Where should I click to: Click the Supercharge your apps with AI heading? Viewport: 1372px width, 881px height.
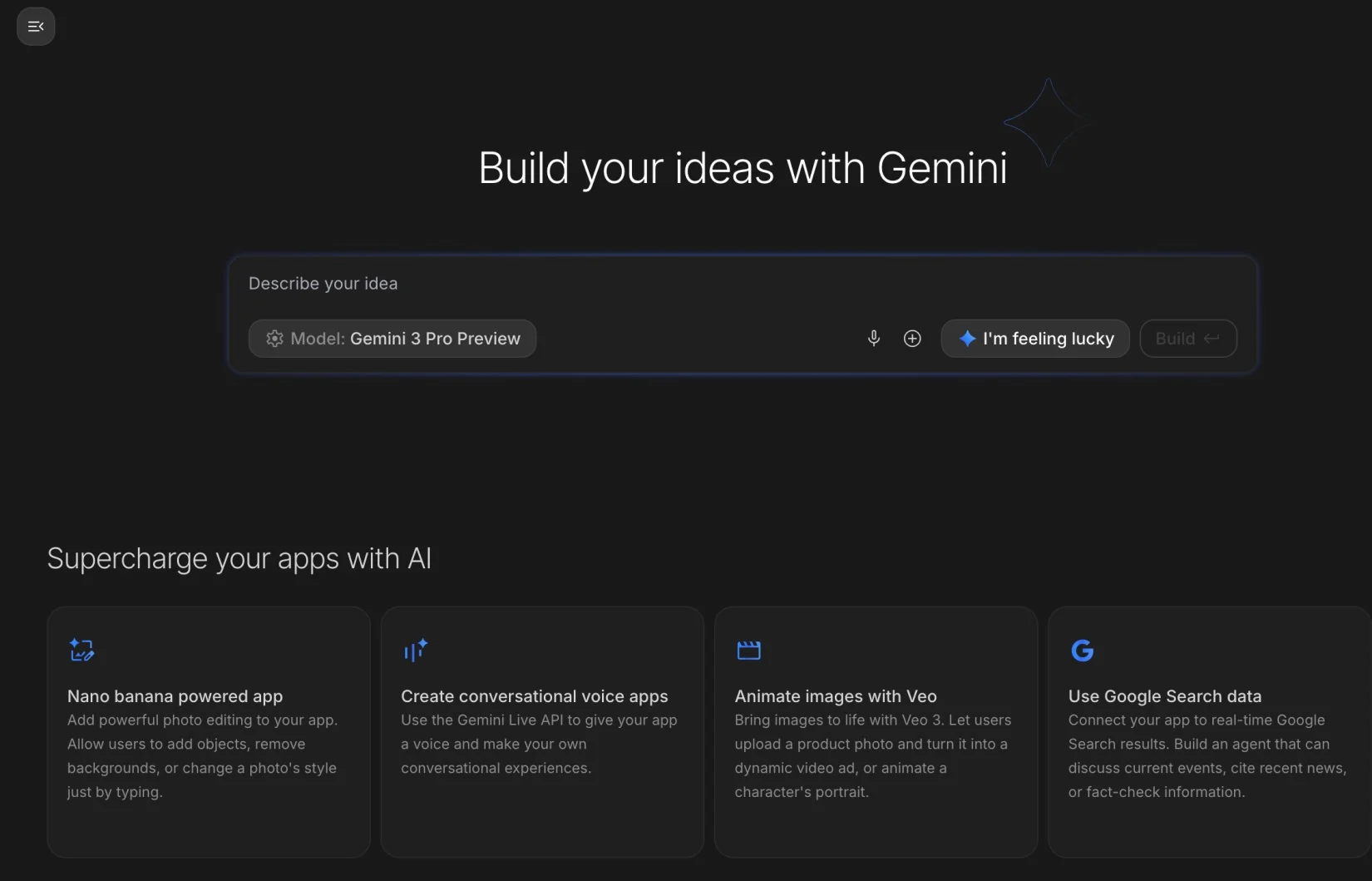pos(239,558)
